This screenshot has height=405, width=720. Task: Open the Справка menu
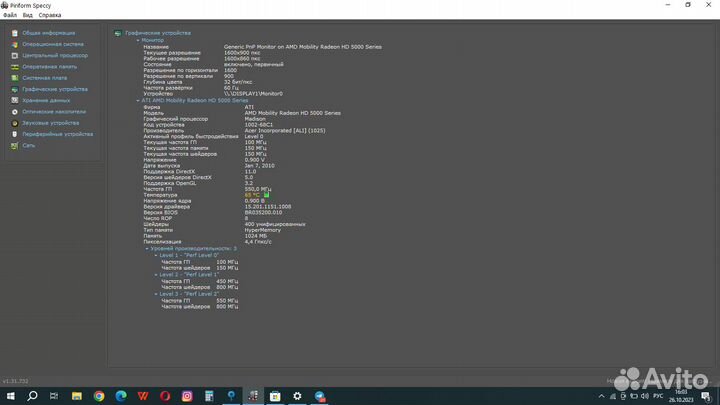pyautogui.click(x=50, y=15)
